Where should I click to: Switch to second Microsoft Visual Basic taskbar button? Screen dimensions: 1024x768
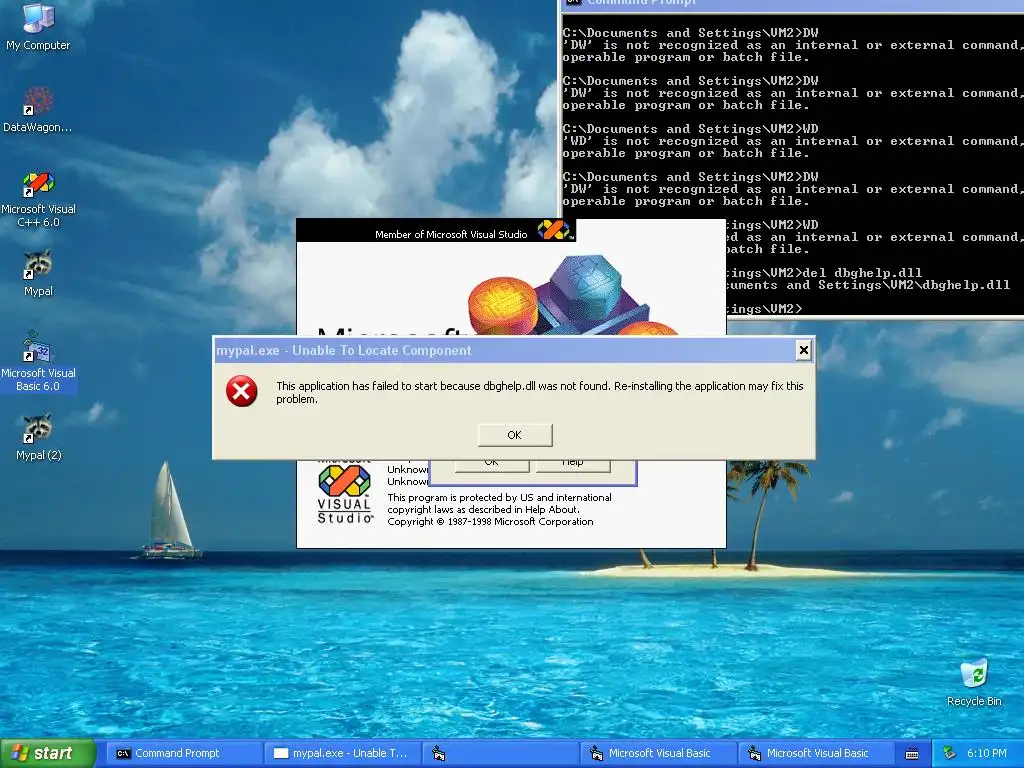click(x=816, y=753)
